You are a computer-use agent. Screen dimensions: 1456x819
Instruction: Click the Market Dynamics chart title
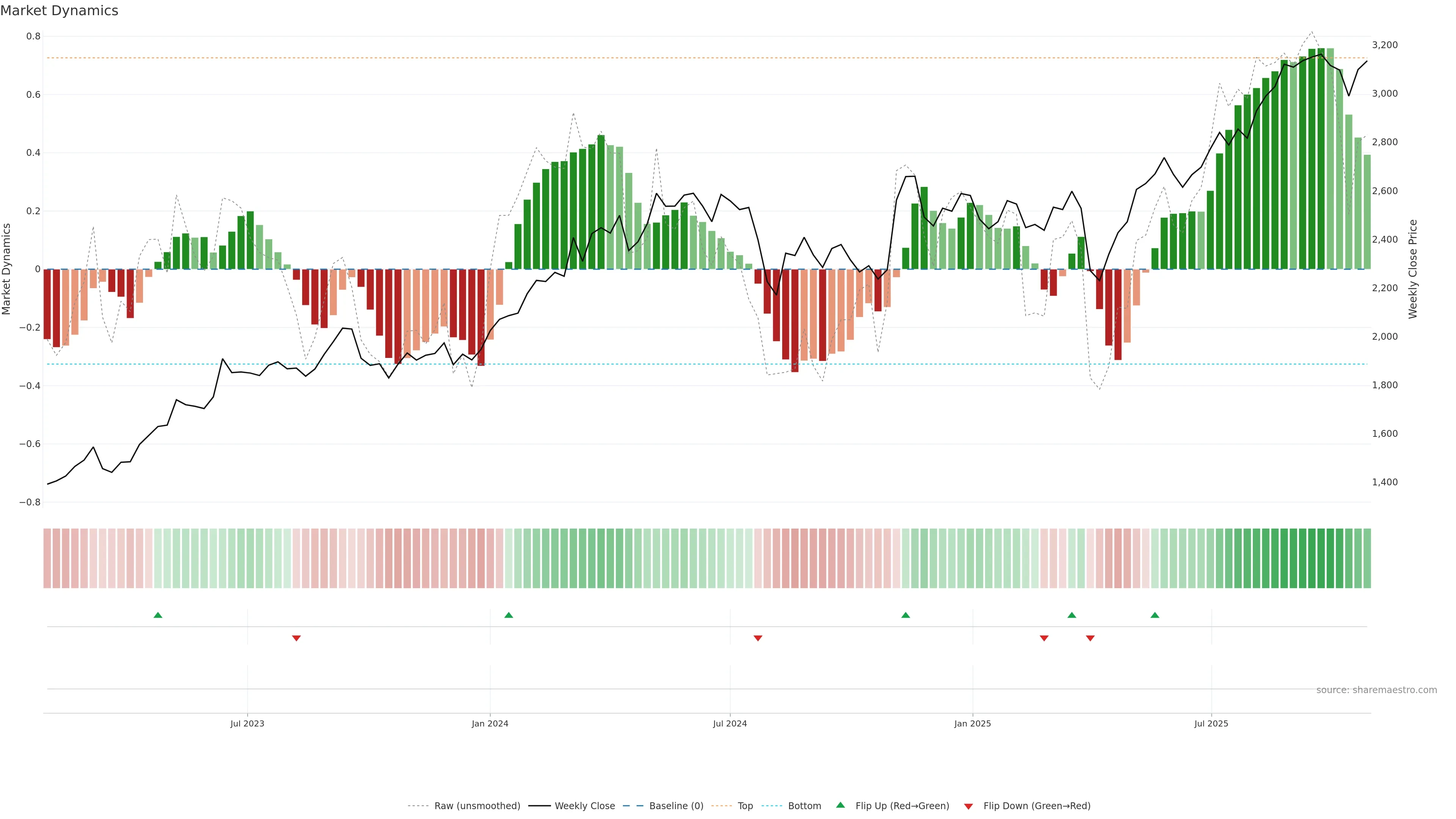point(60,11)
